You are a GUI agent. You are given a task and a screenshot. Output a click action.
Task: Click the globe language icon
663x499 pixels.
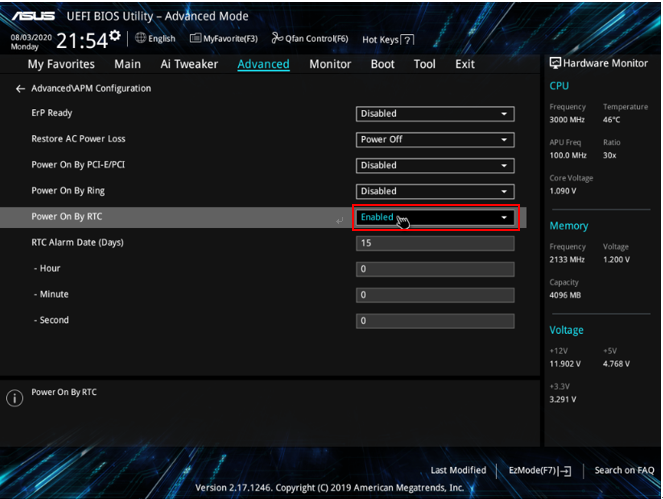point(140,38)
